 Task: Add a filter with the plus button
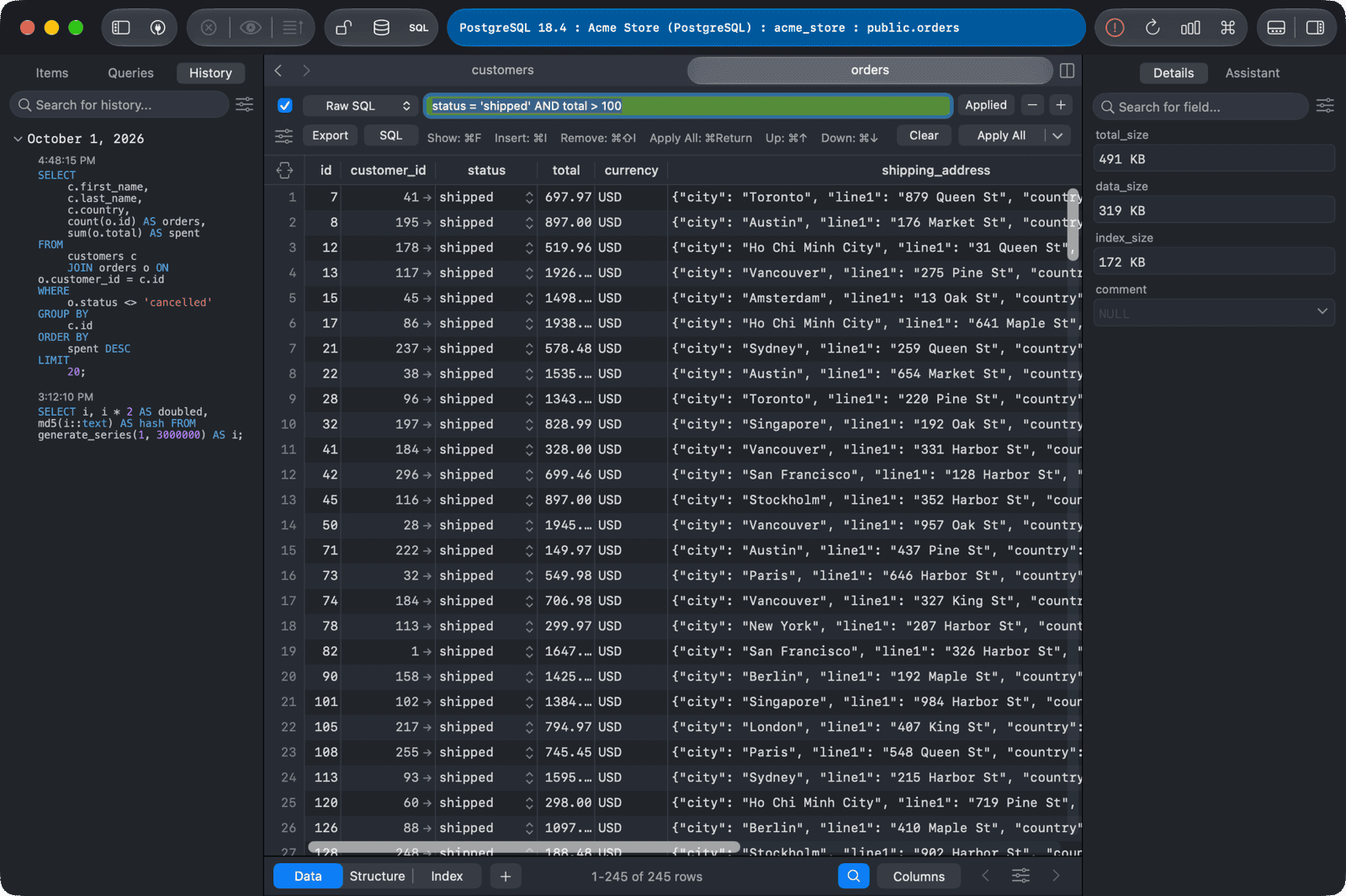1061,105
